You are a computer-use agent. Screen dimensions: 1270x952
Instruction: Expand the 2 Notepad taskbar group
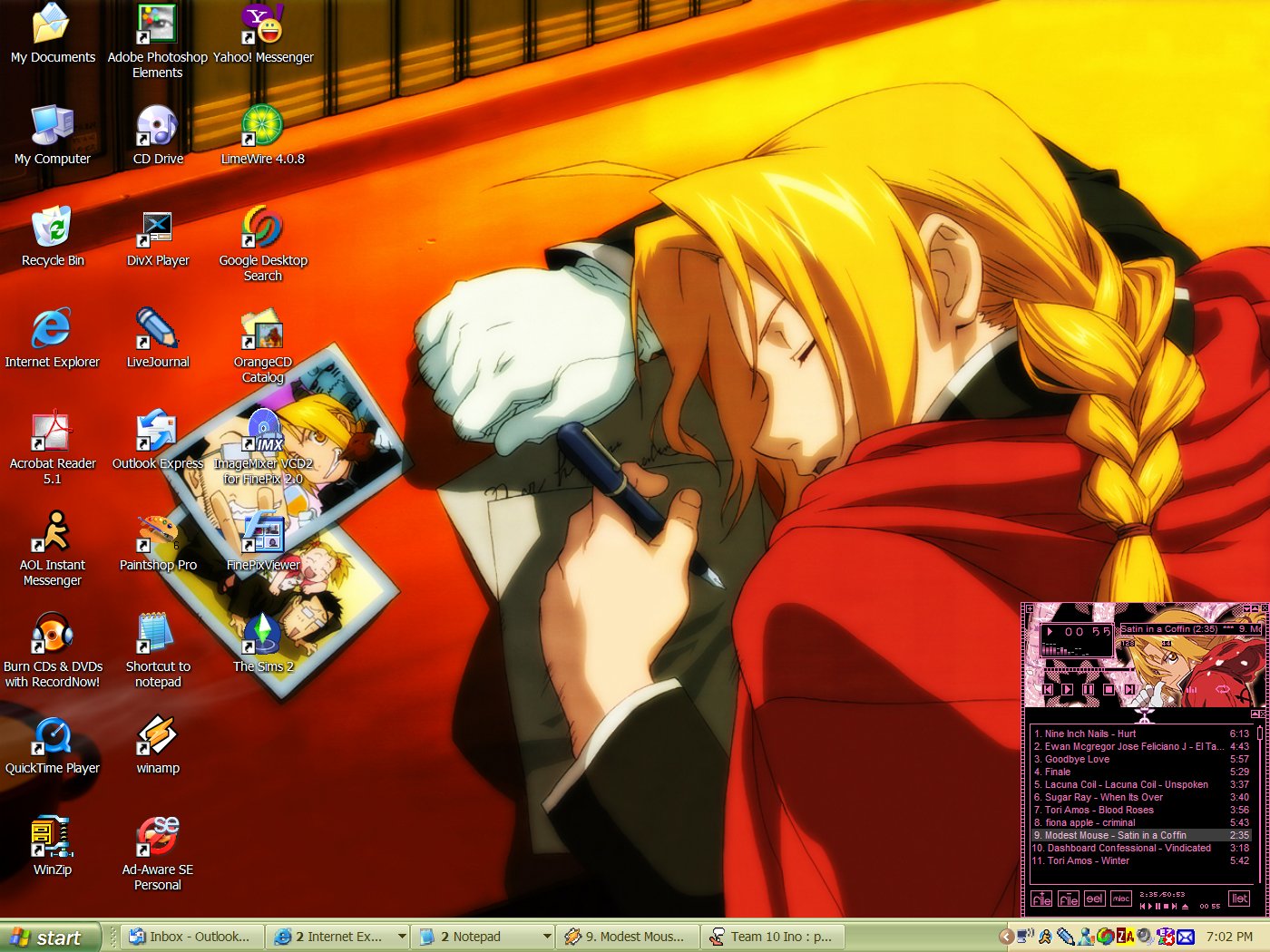click(x=484, y=937)
